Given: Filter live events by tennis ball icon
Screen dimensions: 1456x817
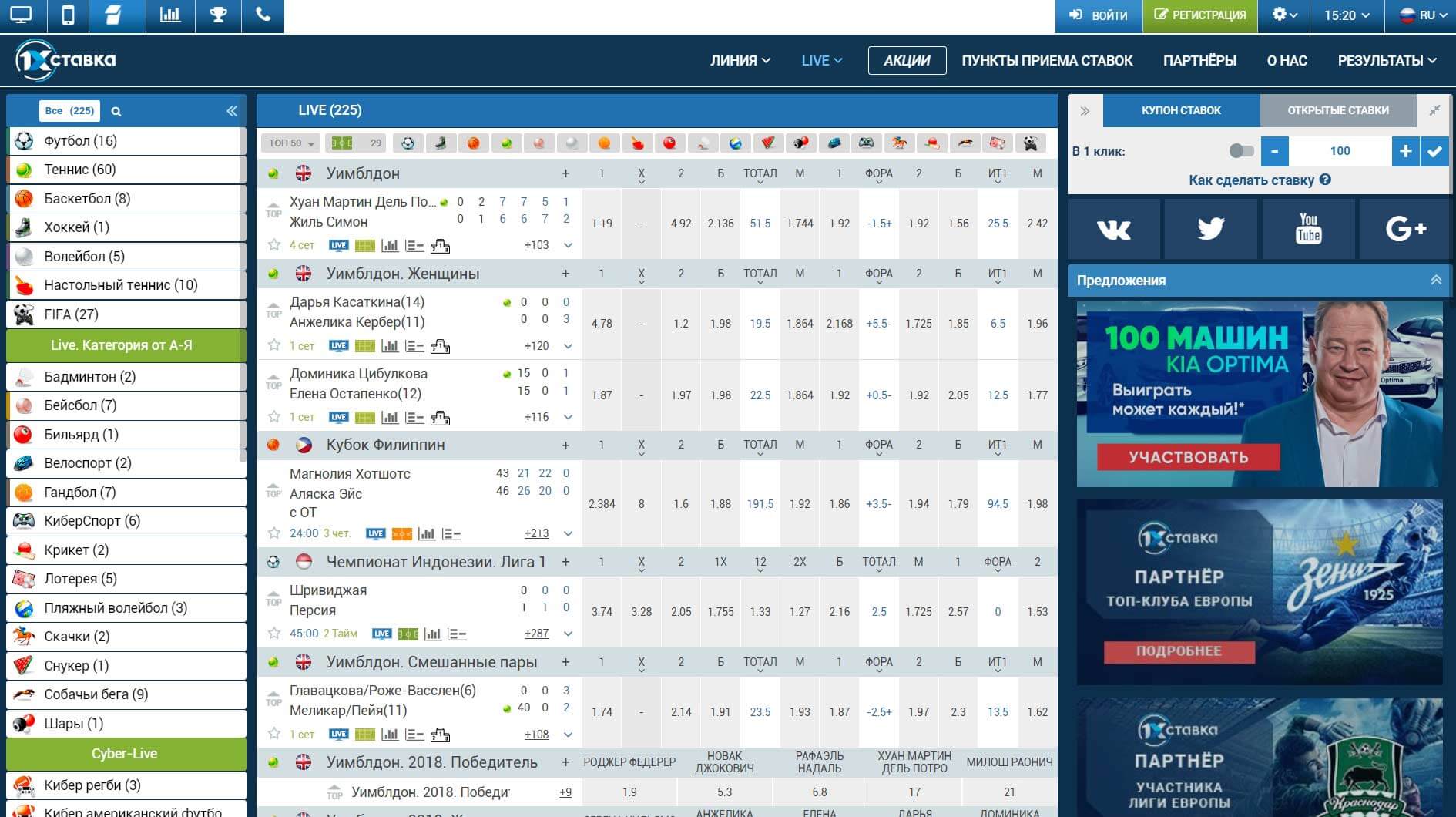Looking at the screenshot, I should click(x=506, y=143).
